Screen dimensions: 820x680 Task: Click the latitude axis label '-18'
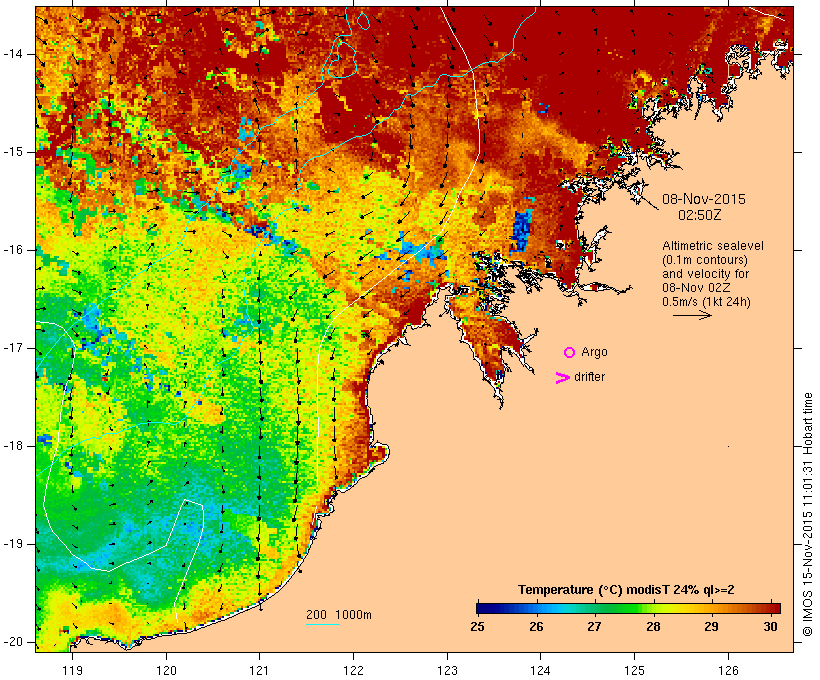12,446
